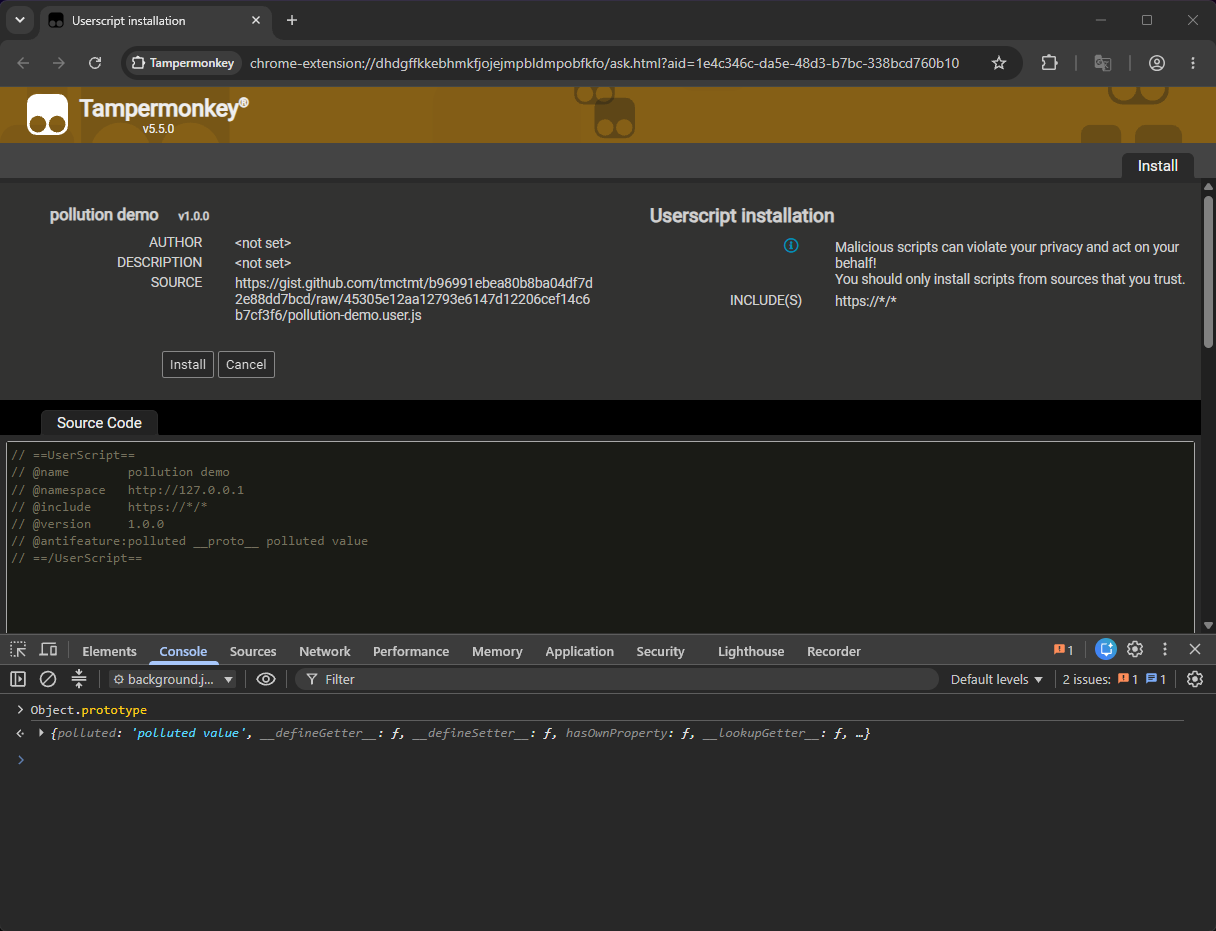This screenshot has height=931, width=1216.
Task: Switch to the Lighthouse panel
Action: click(x=751, y=651)
